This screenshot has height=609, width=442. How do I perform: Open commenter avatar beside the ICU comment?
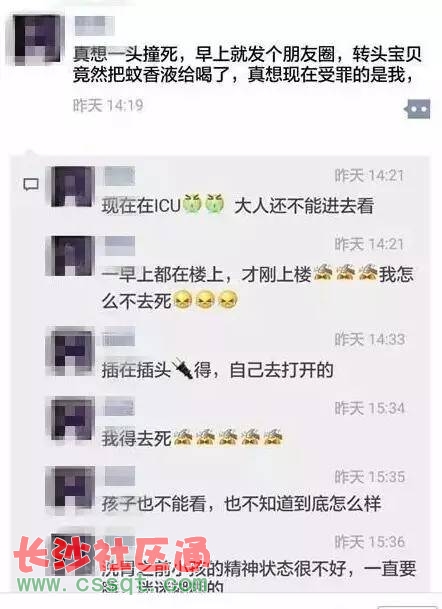pyautogui.click(x=73, y=186)
